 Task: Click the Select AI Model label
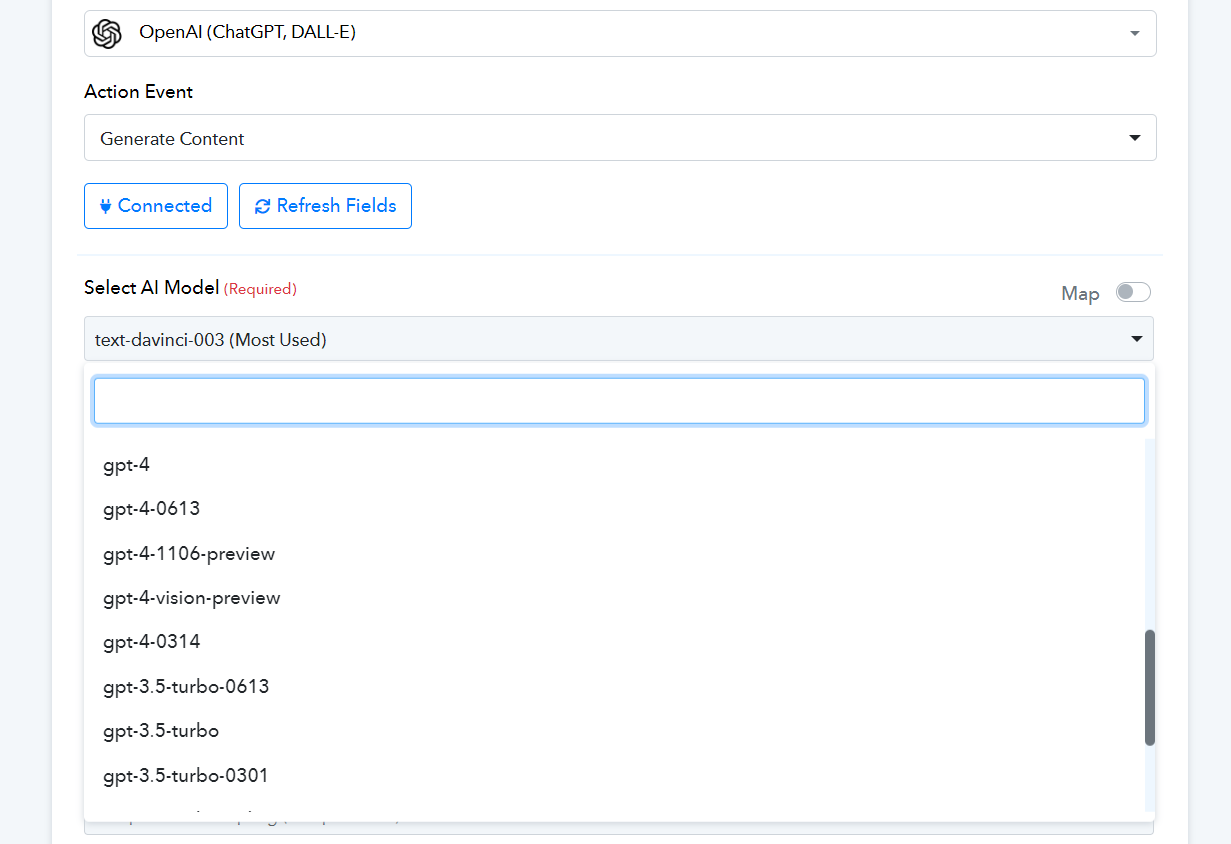(152, 288)
